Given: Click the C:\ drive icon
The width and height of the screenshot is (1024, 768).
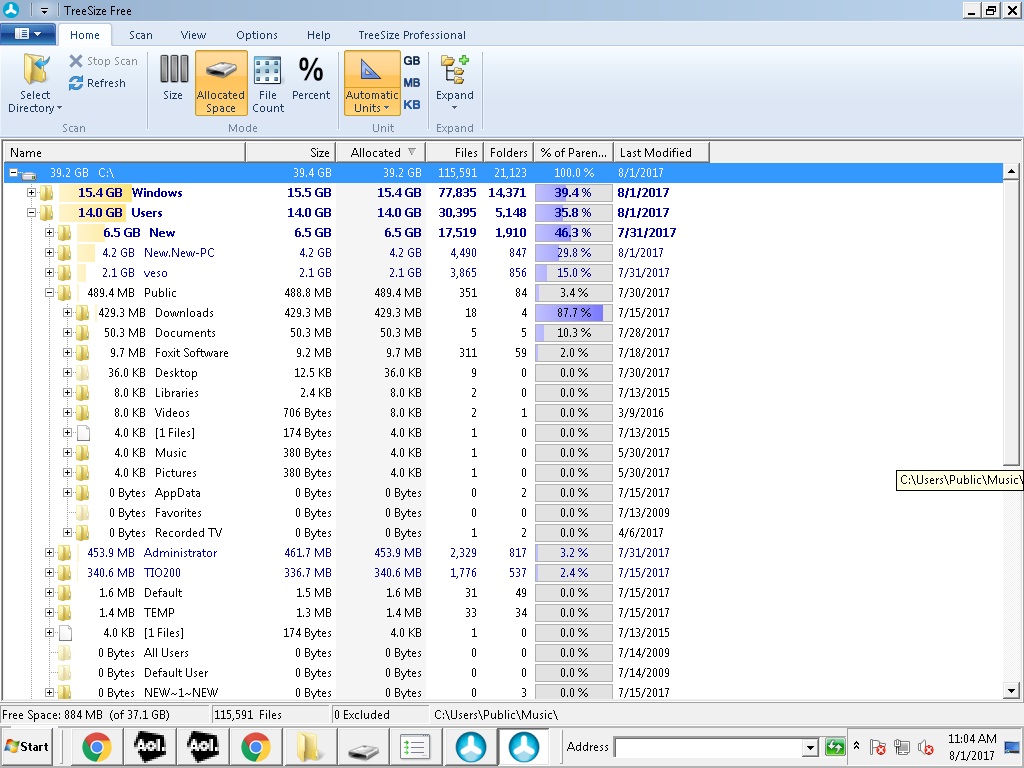Looking at the screenshot, I should 27,174.
